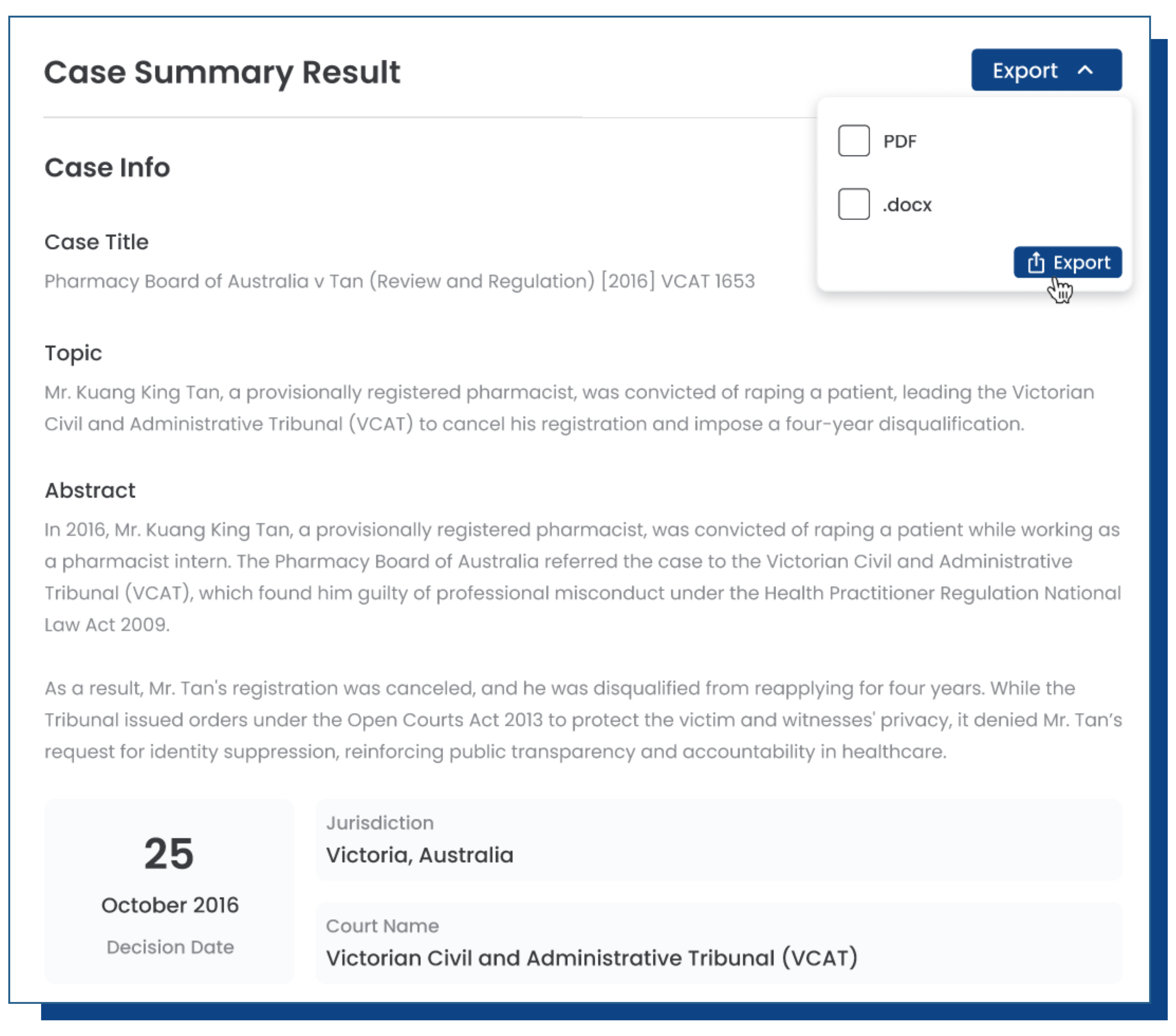Image resolution: width=1176 pixels, height=1036 pixels.
Task: Click 'Victorian Civil and Administrative Tribunal (VCAT)' value
Action: 592,958
